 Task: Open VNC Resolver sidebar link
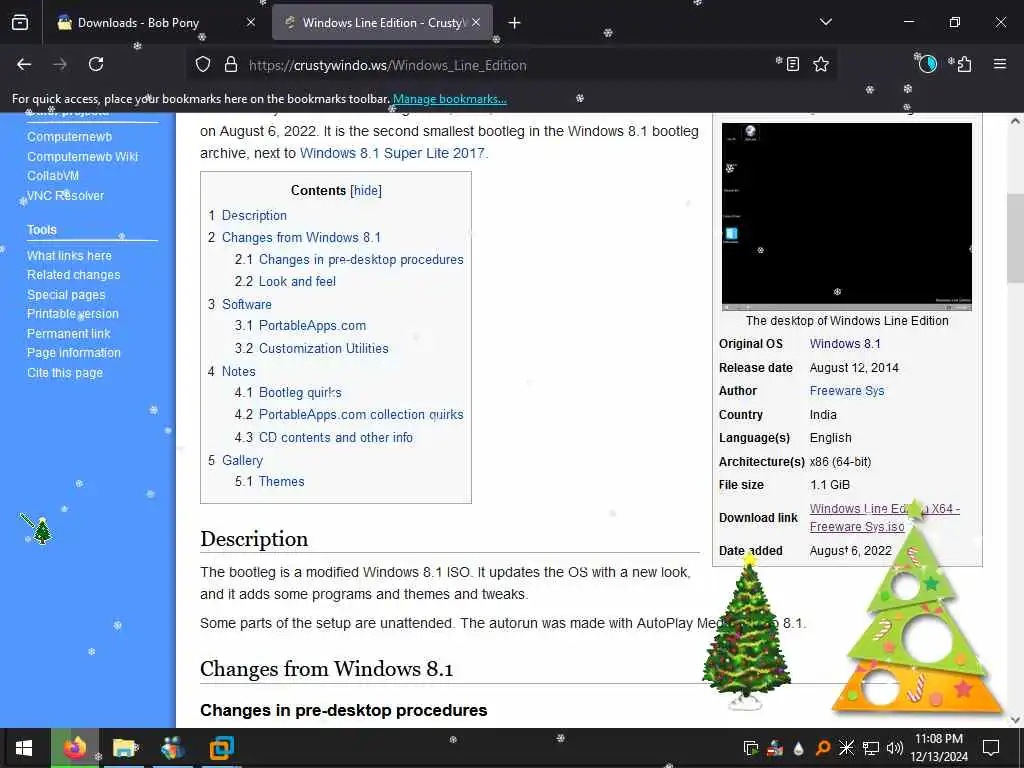pos(65,195)
